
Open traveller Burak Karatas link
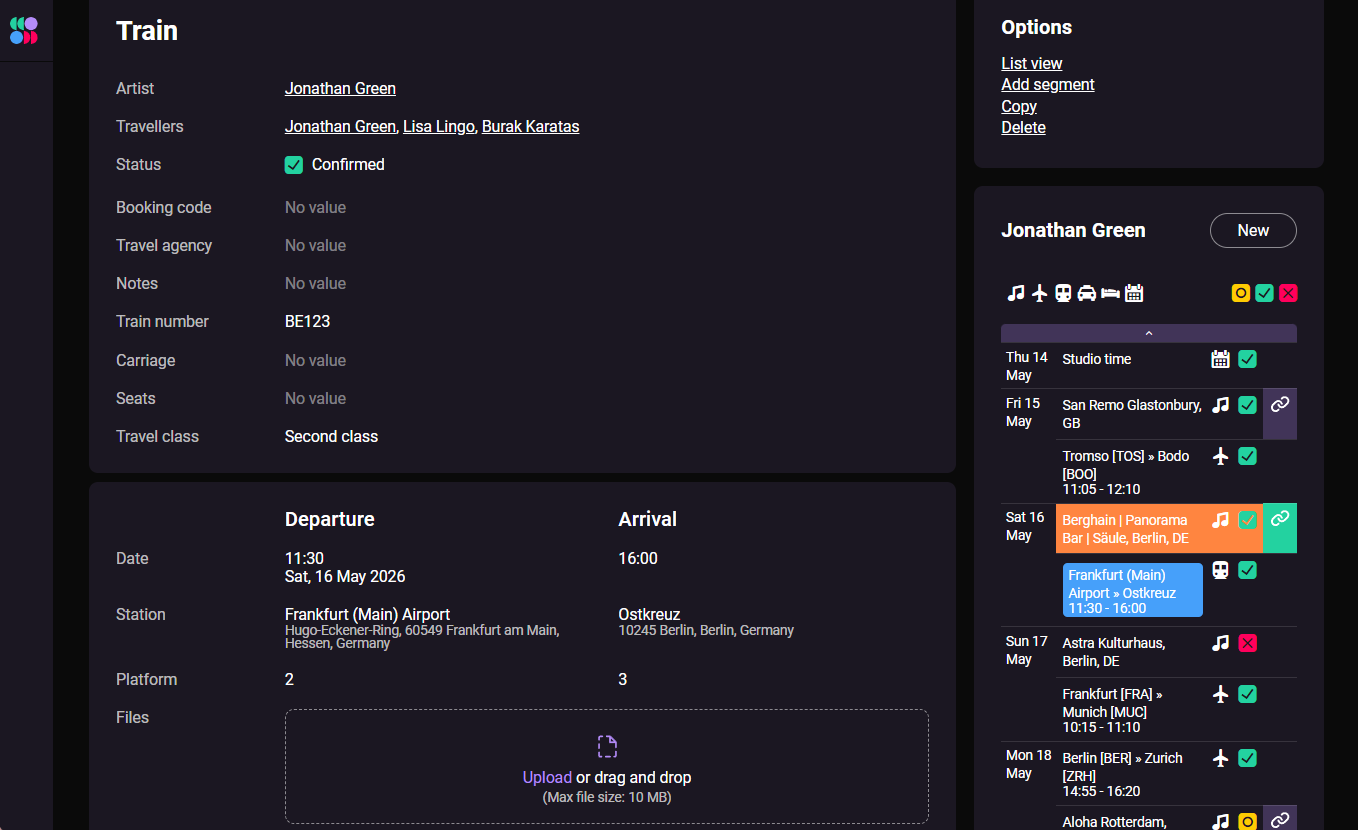531,126
